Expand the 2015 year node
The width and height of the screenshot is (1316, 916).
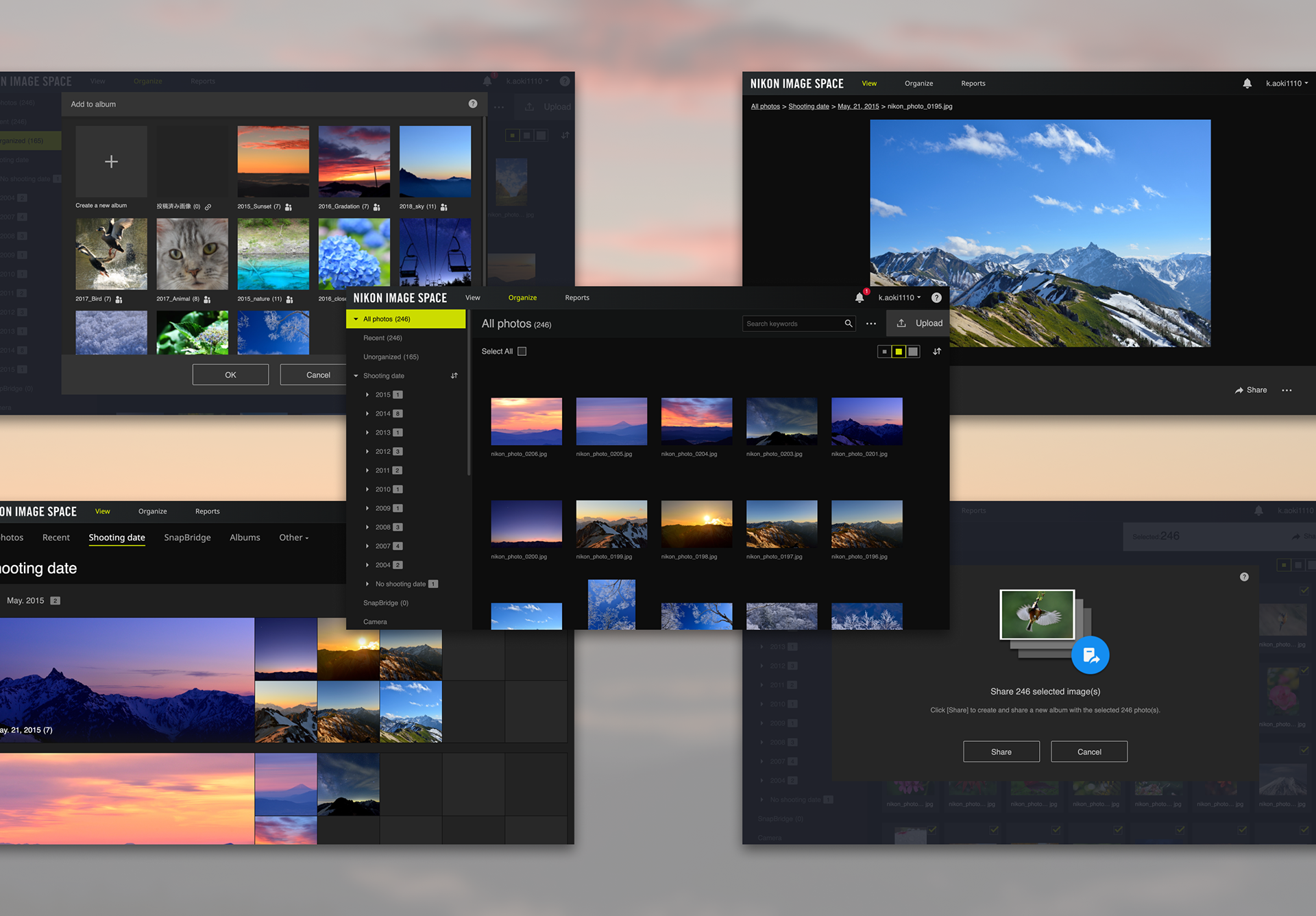coord(368,395)
